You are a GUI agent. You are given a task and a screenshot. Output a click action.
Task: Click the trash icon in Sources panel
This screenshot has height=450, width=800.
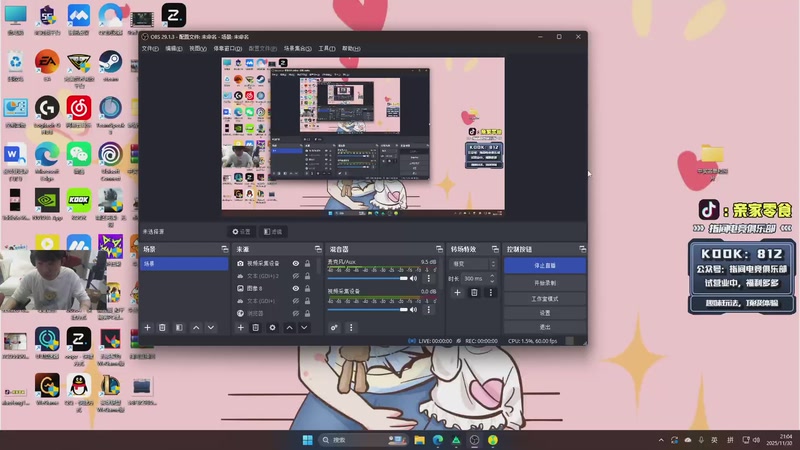point(256,328)
